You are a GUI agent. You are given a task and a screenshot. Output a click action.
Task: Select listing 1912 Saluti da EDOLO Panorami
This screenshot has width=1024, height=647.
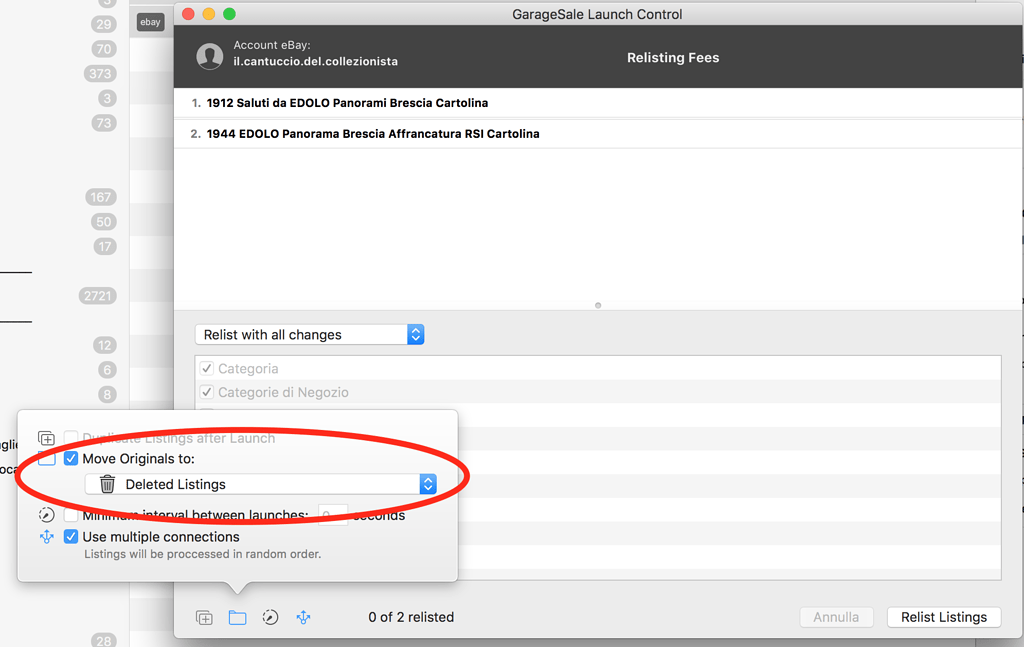pos(598,103)
